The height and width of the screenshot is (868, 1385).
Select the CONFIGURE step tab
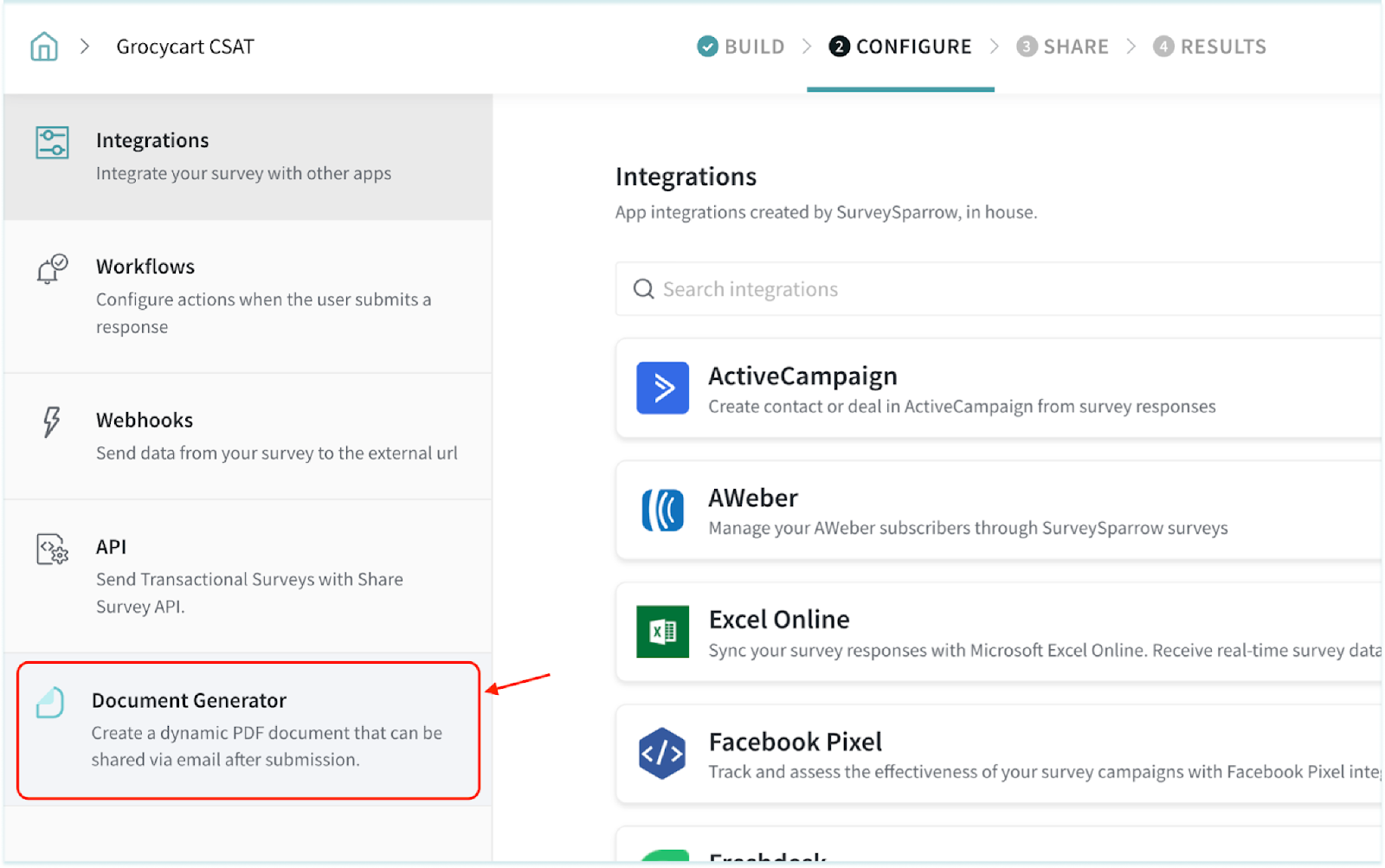(900, 47)
